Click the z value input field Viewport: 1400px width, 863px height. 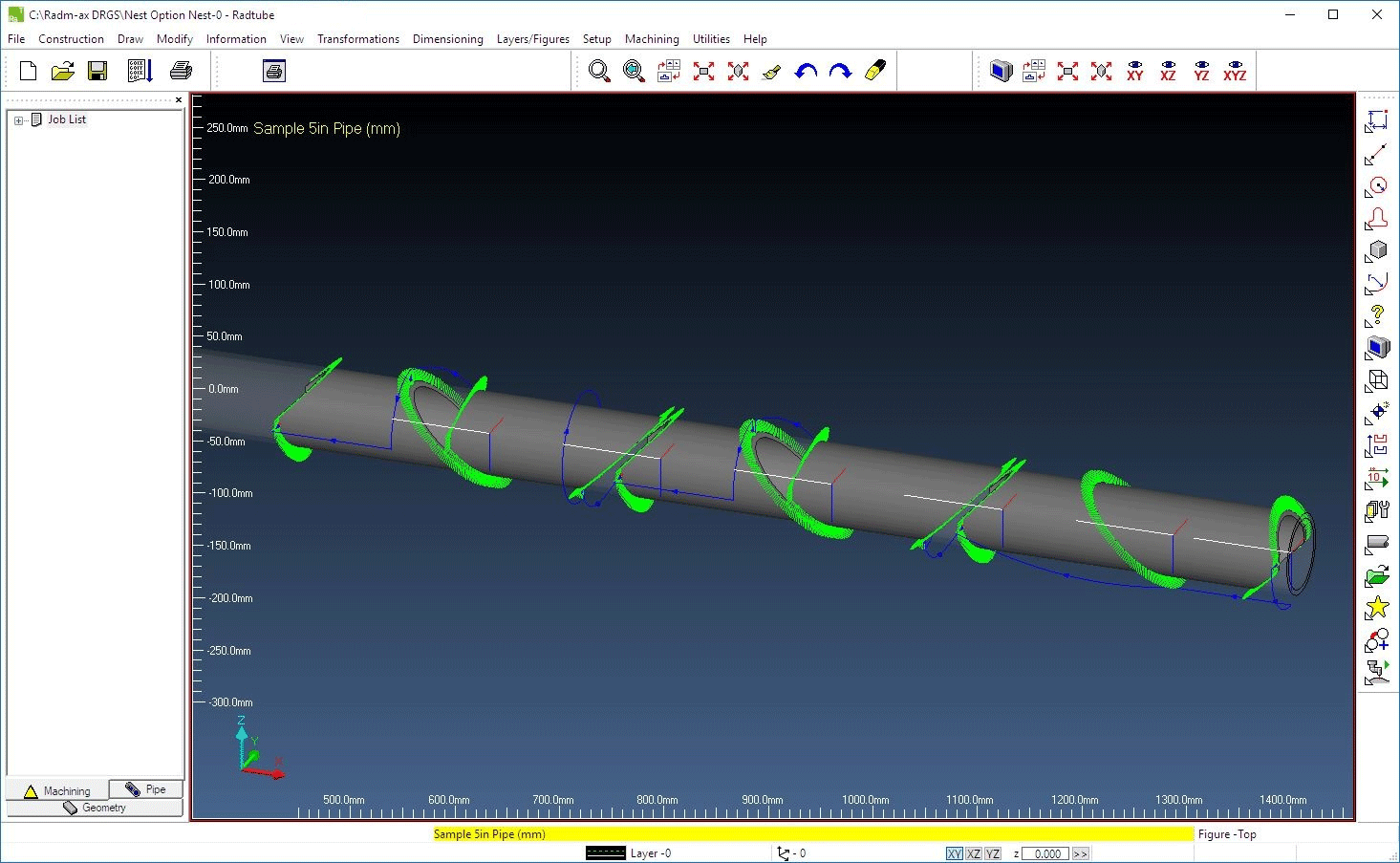coord(1045,853)
